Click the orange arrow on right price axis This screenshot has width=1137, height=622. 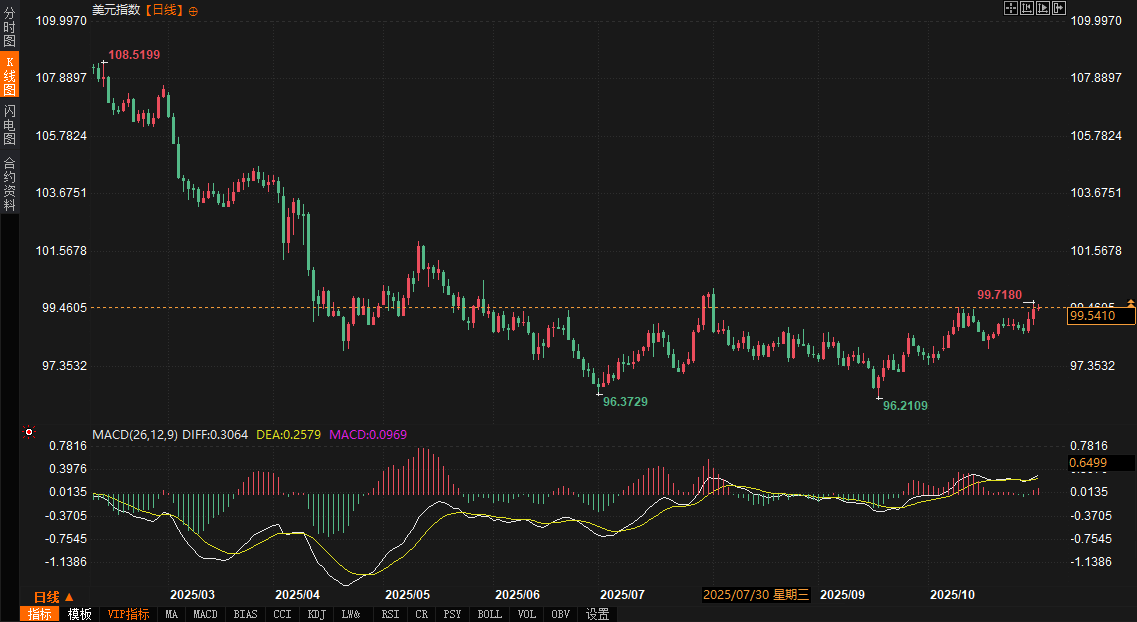coord(1131,302)
